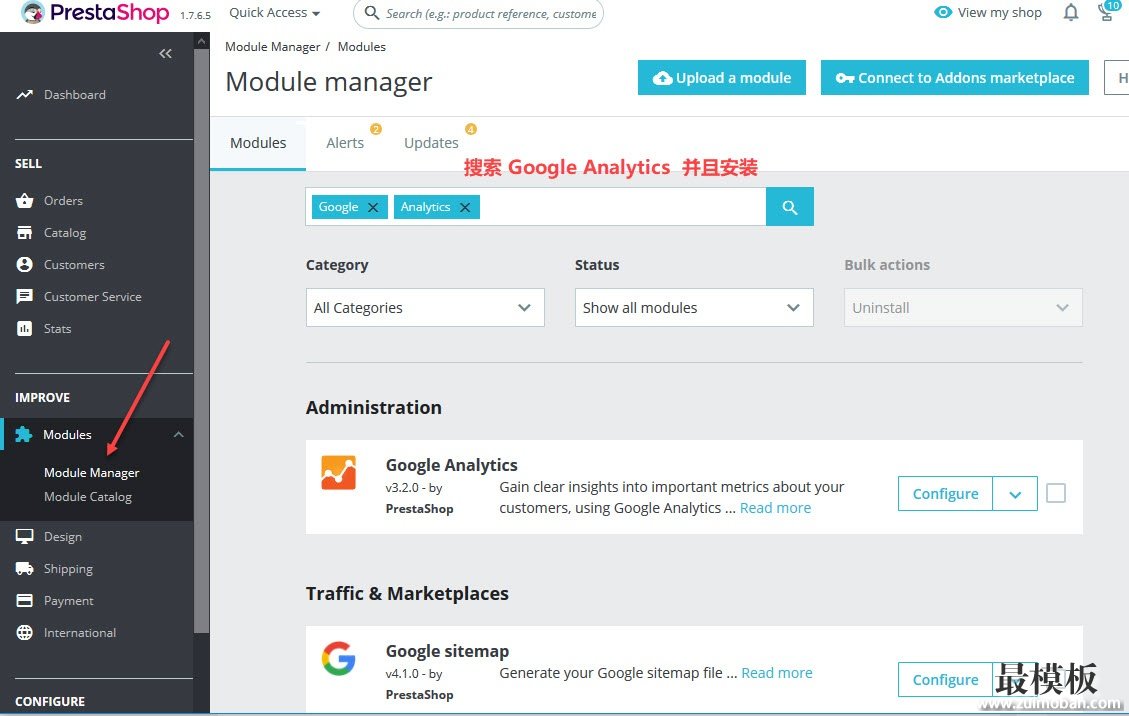Open the Show all modules status dropdown

click(694, 308)
